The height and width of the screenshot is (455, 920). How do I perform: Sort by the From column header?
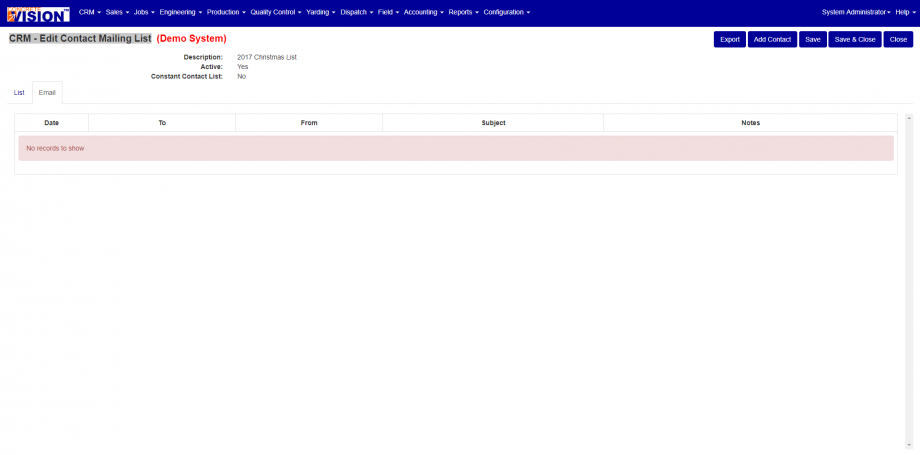point(309,123)
